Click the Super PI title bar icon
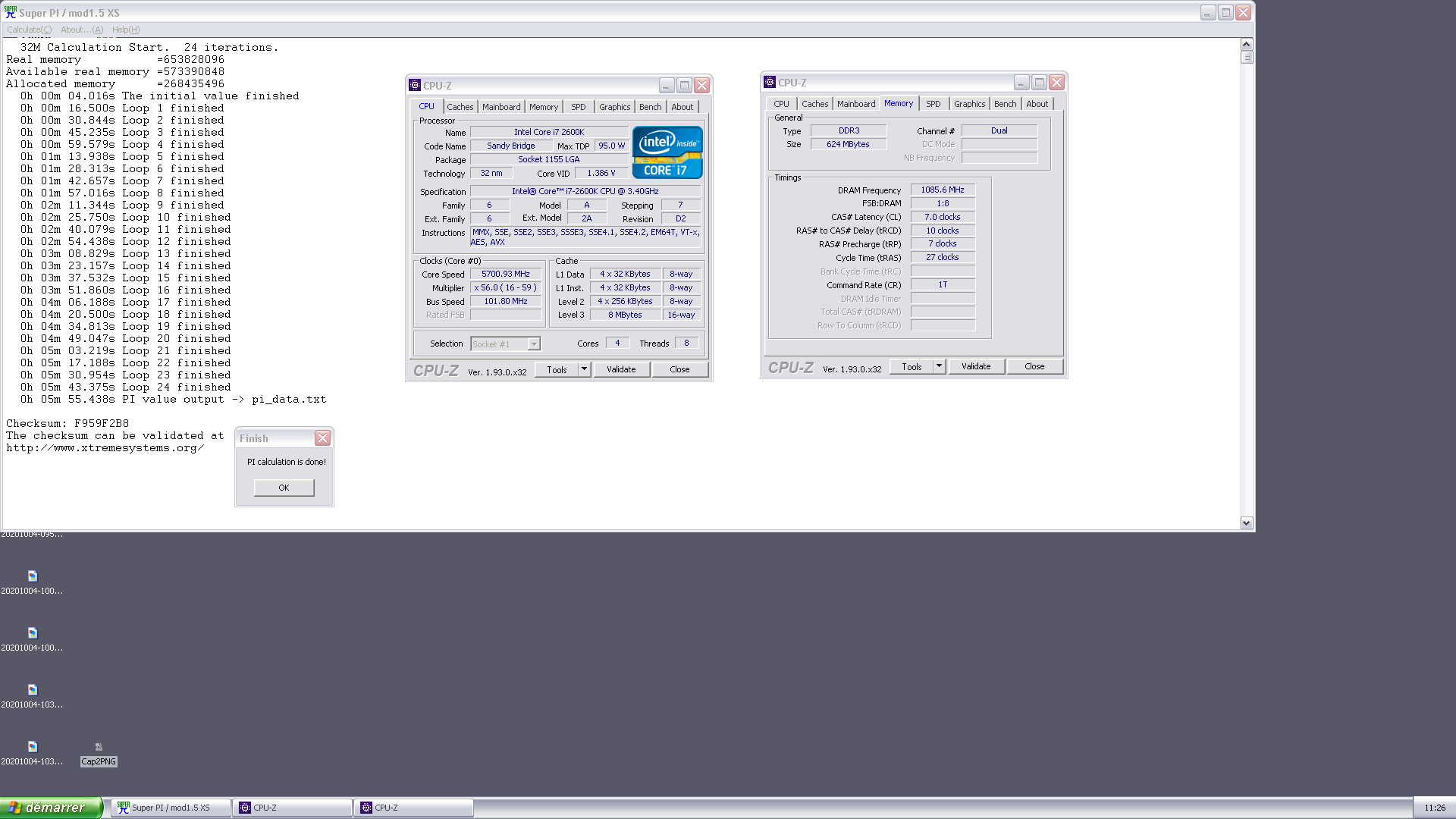This screenshot has width=1456, height=819. click(x=11, y=12)
